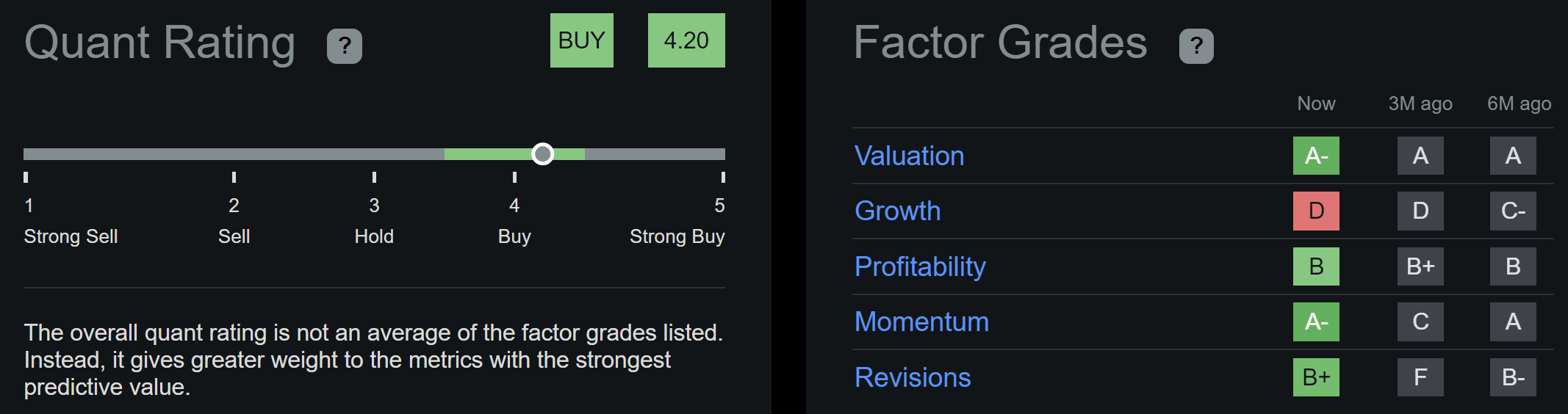Open the Factor Grades help question-mark icon
Screen dimensions: 1568x414
pos(1196,46)
